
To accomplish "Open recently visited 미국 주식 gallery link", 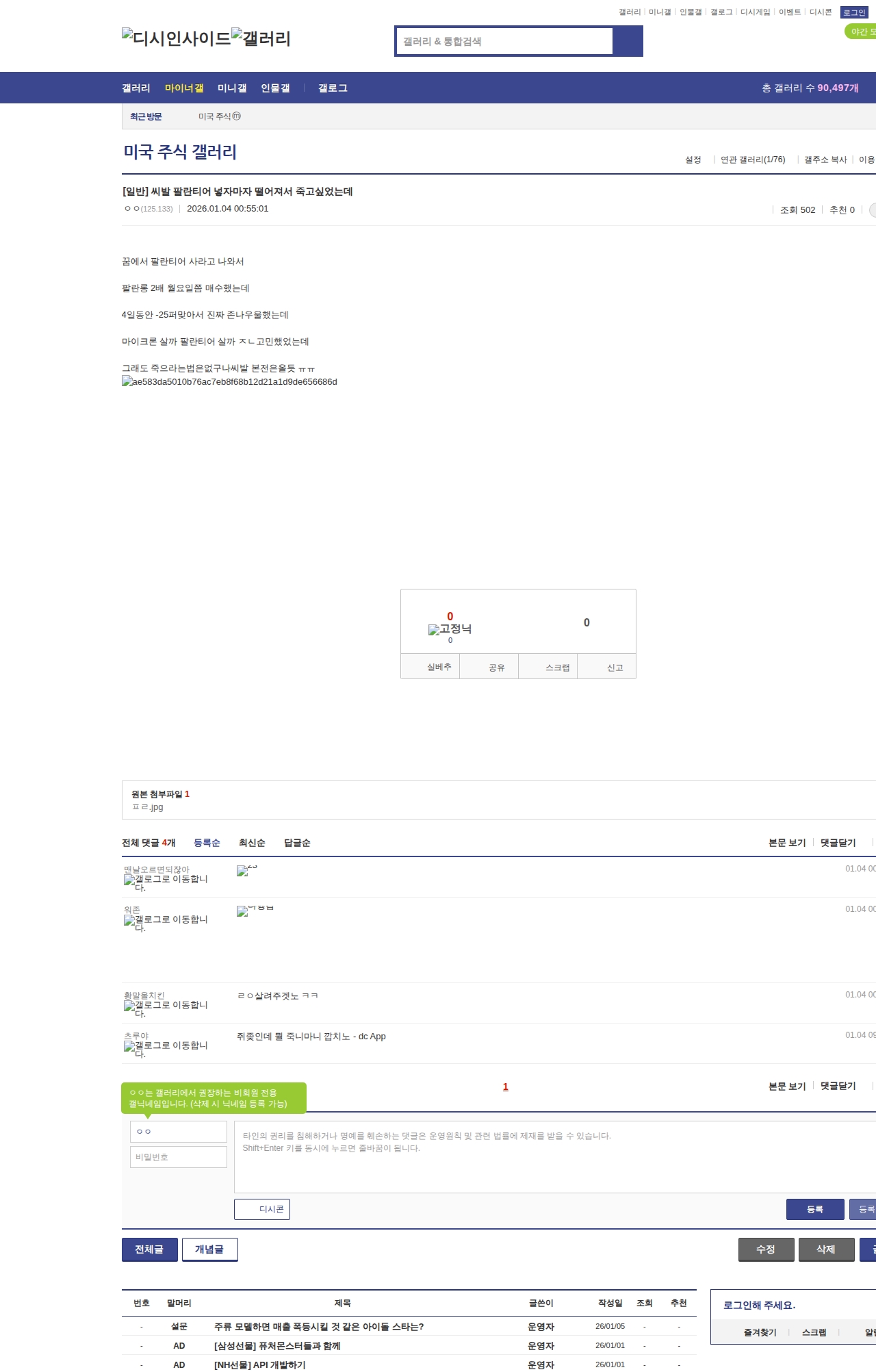I will point(219,116).
